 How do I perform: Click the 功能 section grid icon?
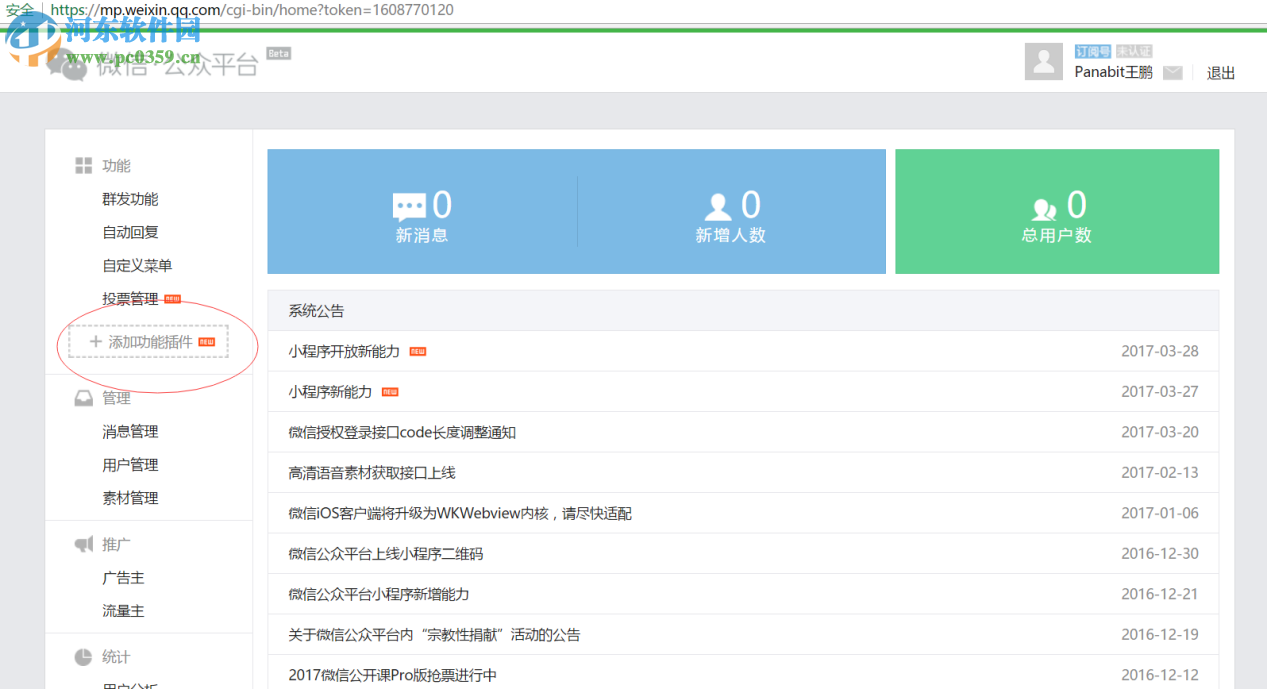(84, 166)
